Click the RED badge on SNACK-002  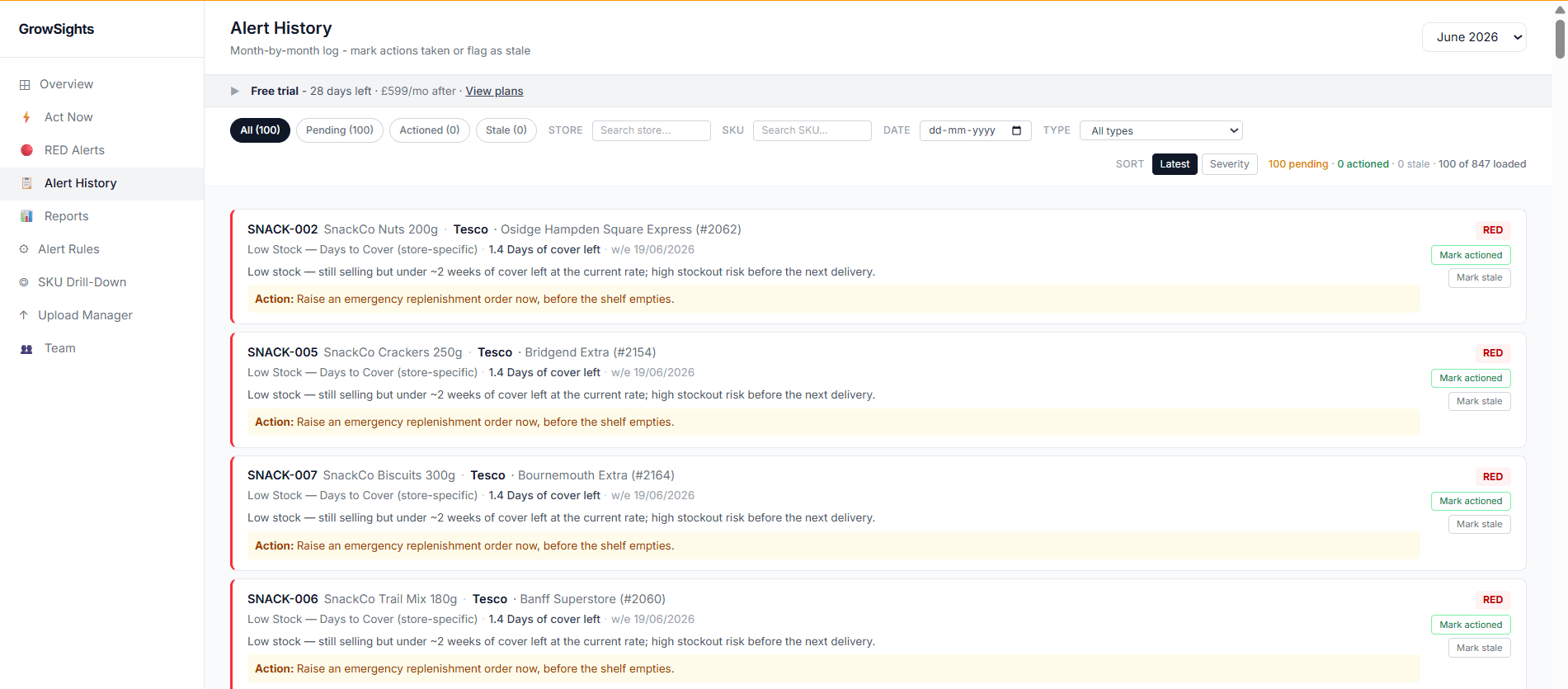(1492, 230)
